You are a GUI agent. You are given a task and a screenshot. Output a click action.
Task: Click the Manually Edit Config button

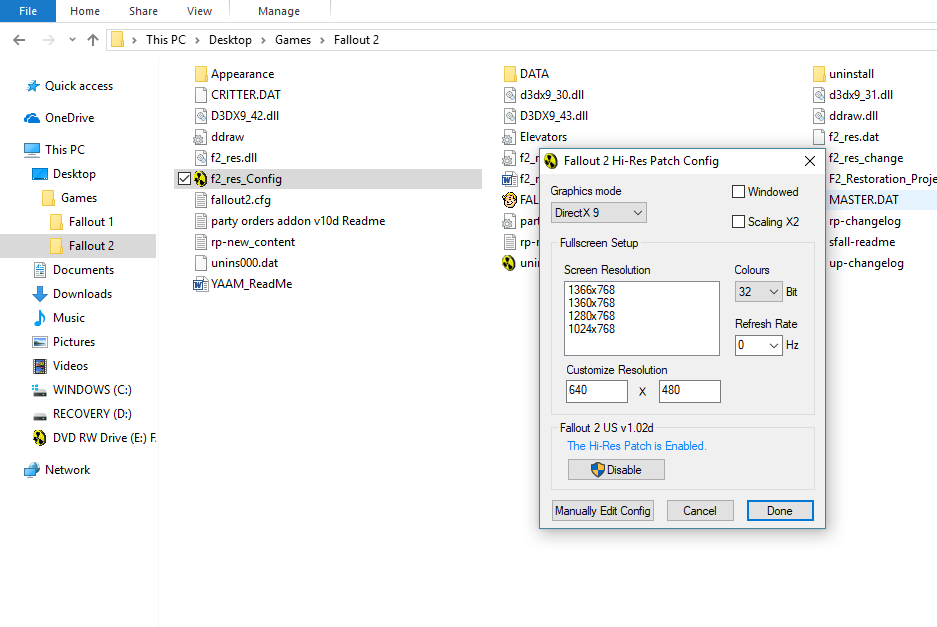click(x=602, y=511)
